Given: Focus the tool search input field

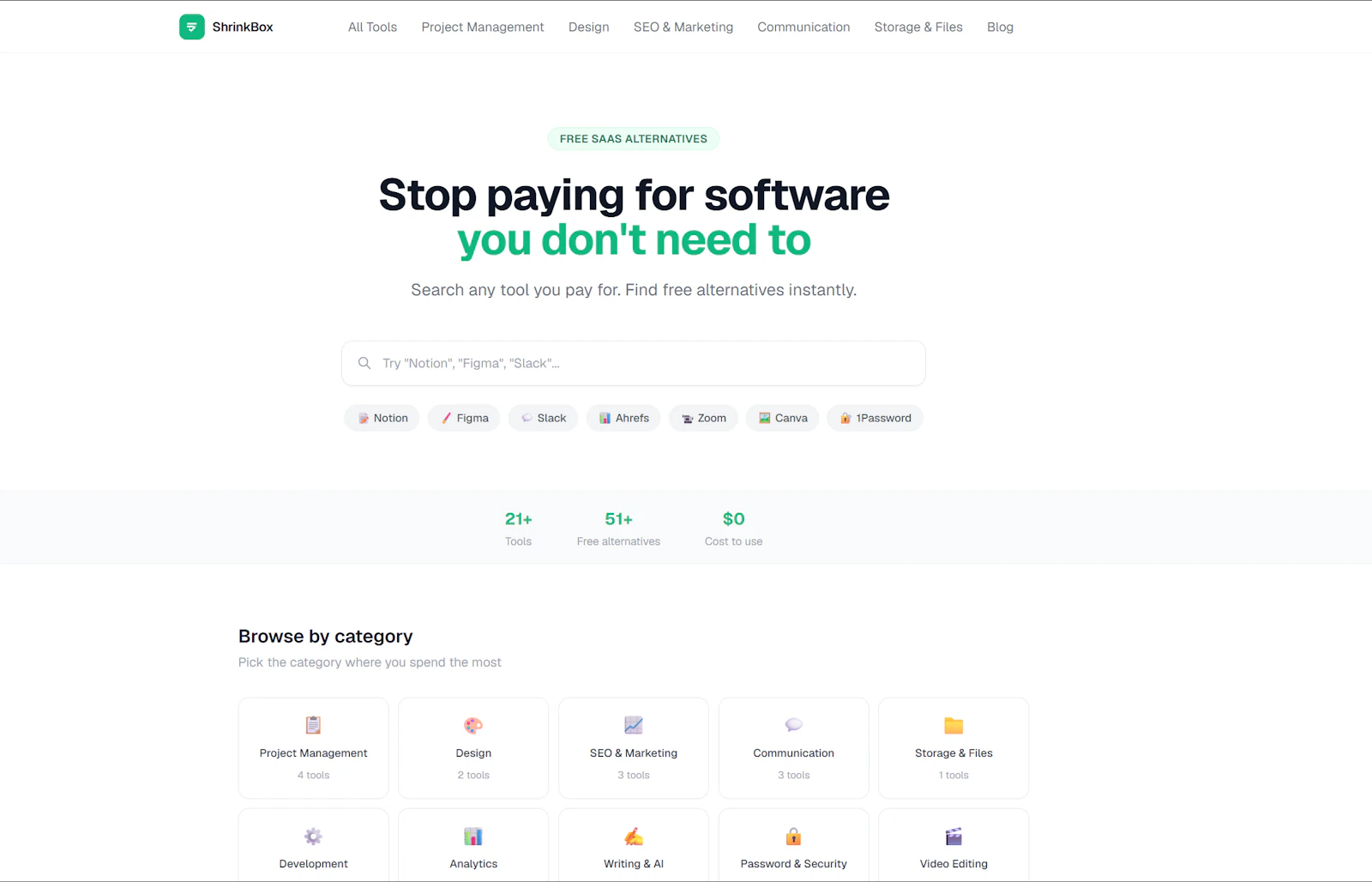Looking at the screenshot, I should 634,363.
